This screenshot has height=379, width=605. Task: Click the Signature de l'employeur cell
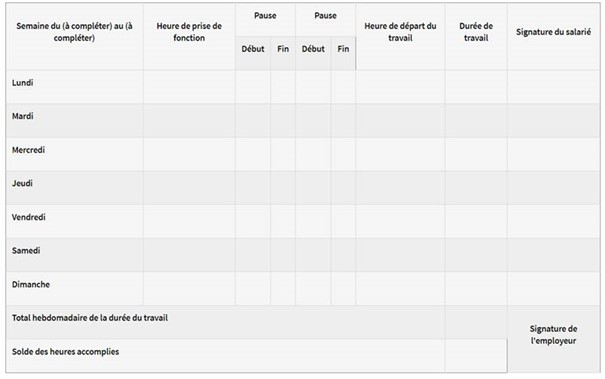pos(553,335)
